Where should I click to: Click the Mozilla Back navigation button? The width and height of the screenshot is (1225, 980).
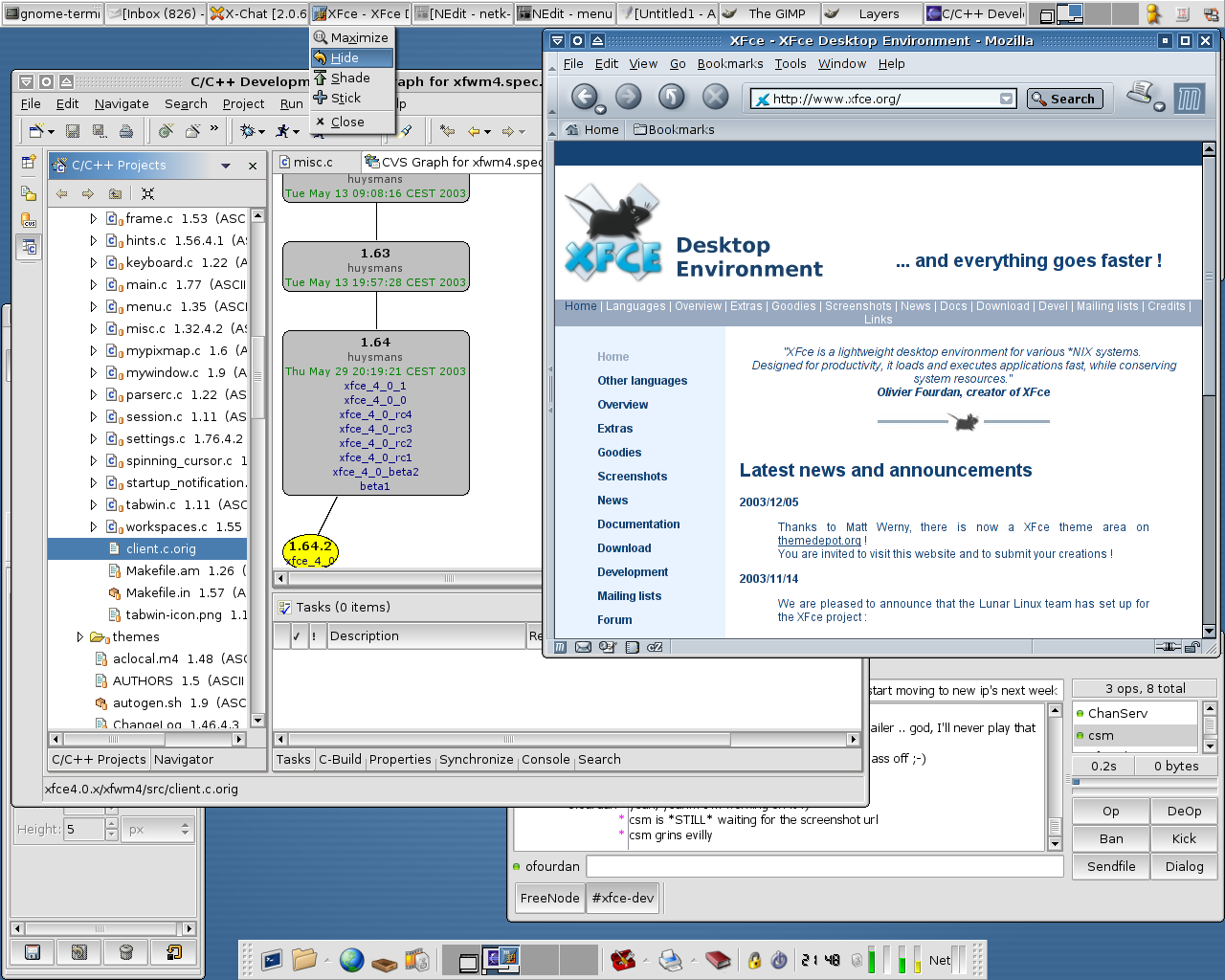click(584, 98)
